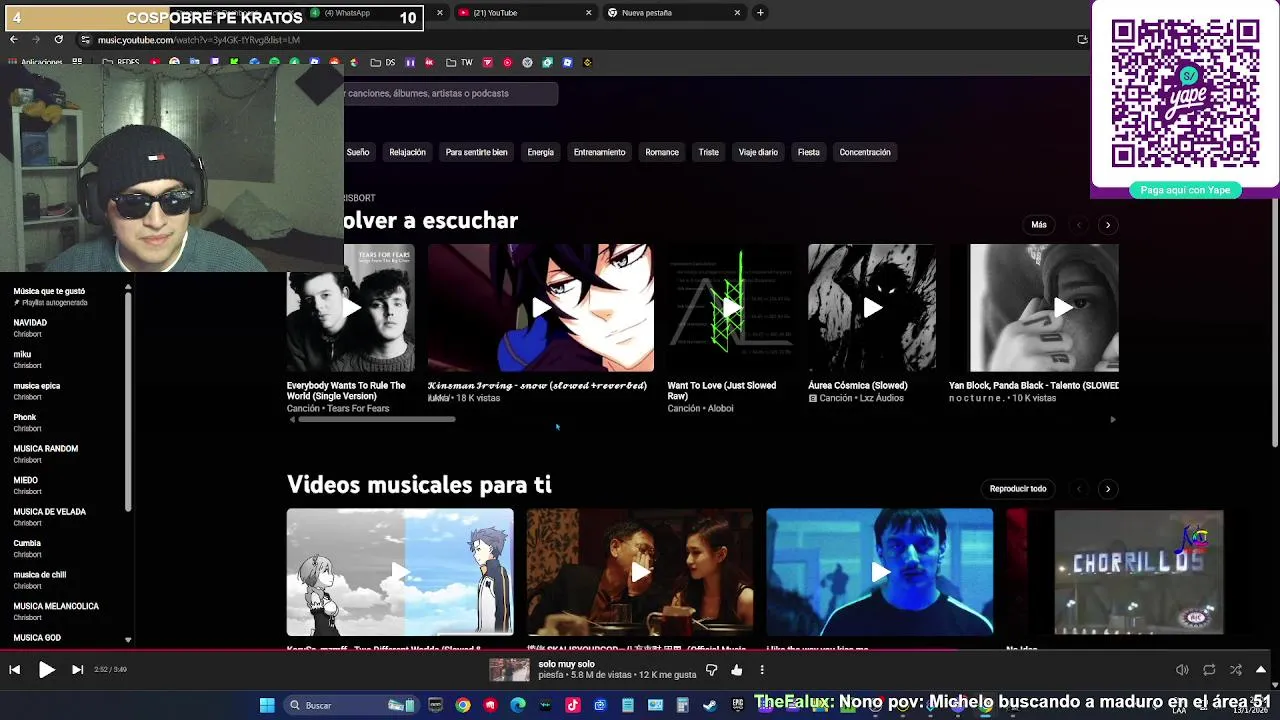This screenshot has height=720, width=1280.
Task: Play Everybody Wants To Rule The World
Action: coord(350,308)
